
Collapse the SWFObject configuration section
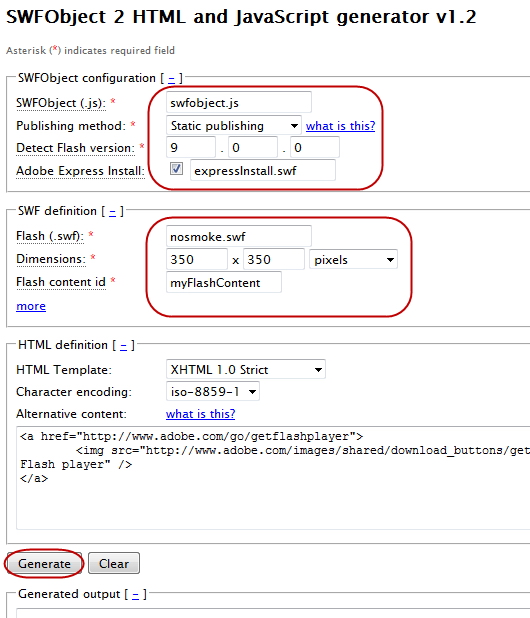point(171,78)
